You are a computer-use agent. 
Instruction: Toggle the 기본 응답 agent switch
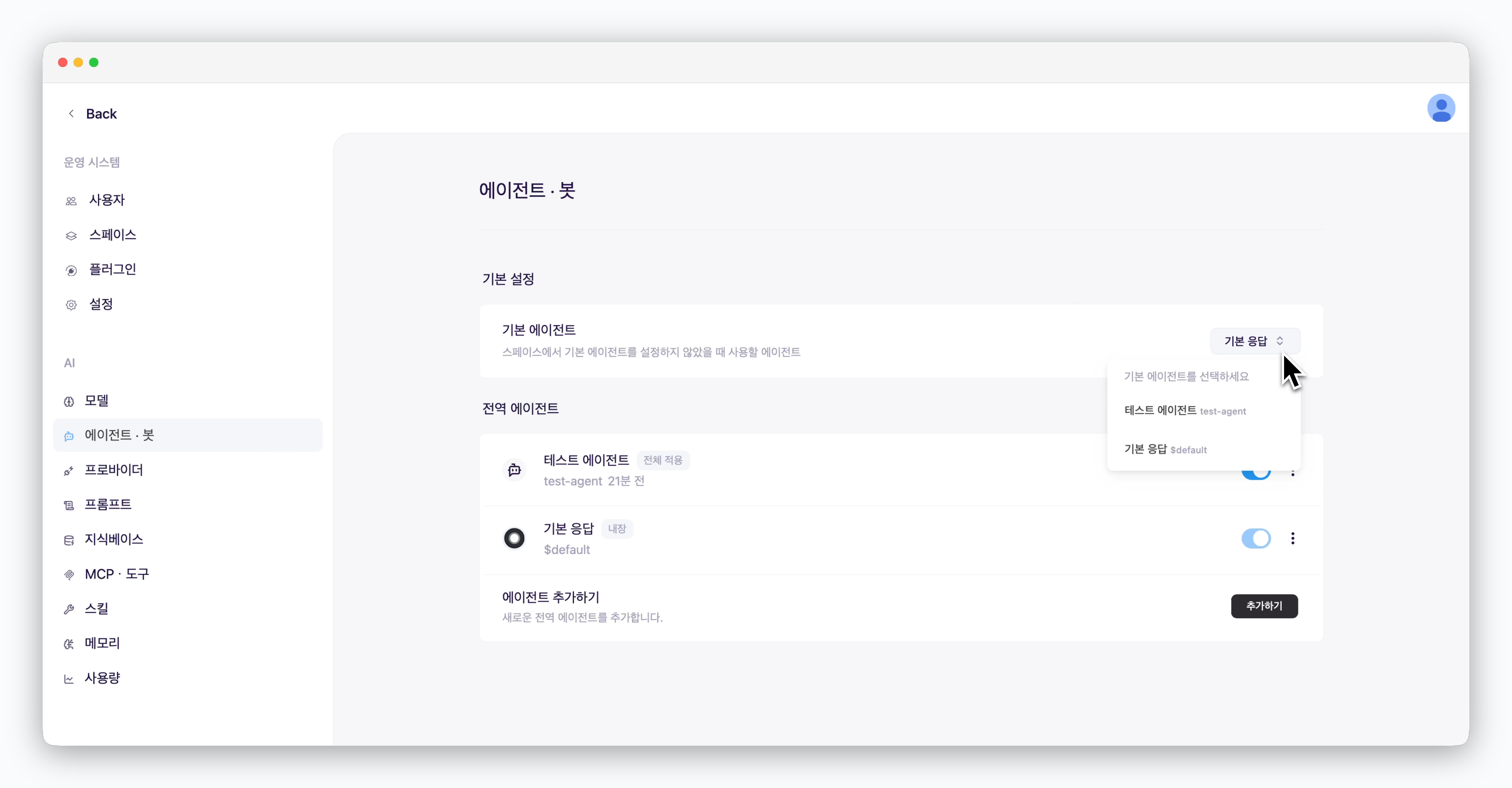(x=1256, y=538)
